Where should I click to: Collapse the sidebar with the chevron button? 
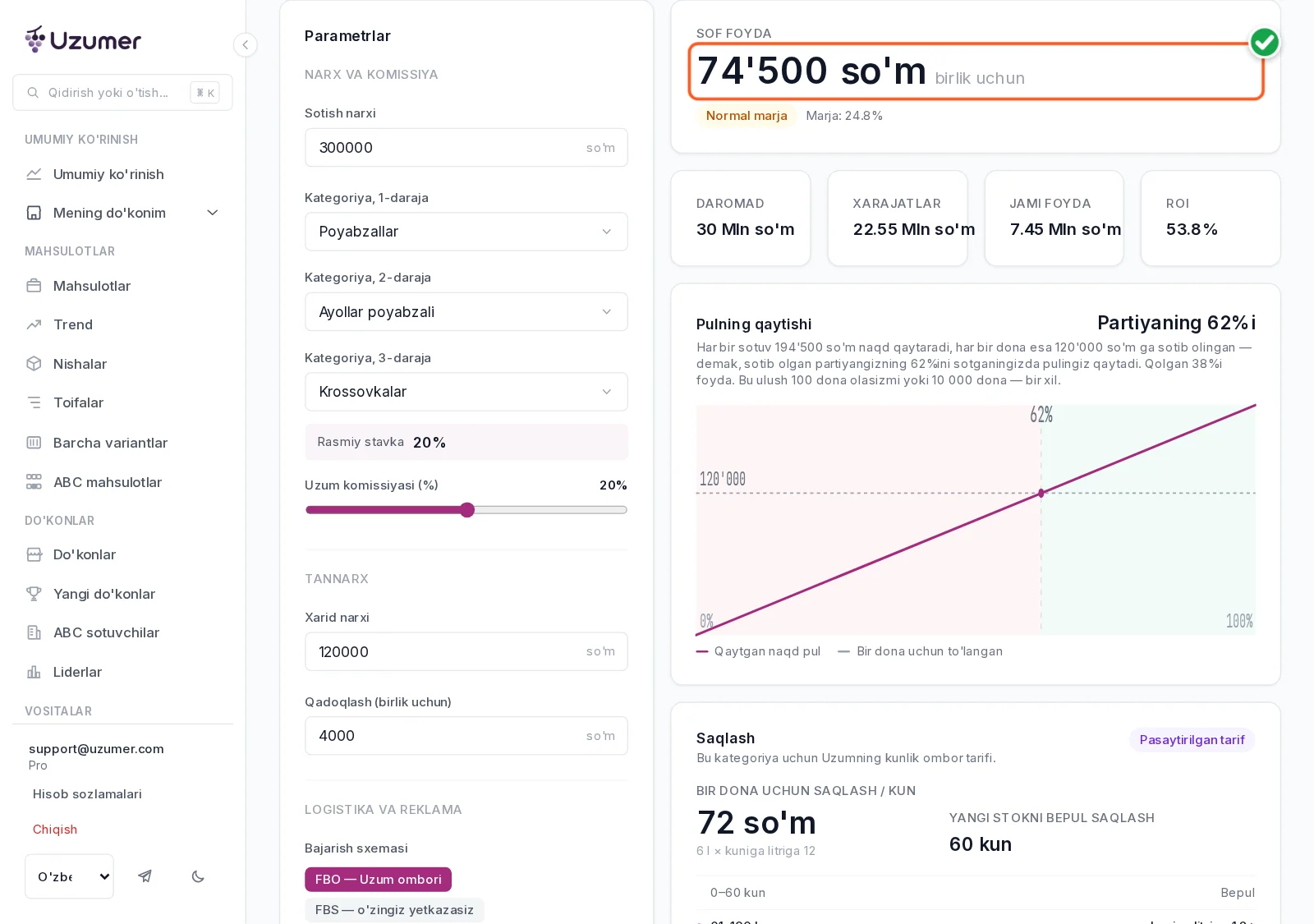point(245,45)
